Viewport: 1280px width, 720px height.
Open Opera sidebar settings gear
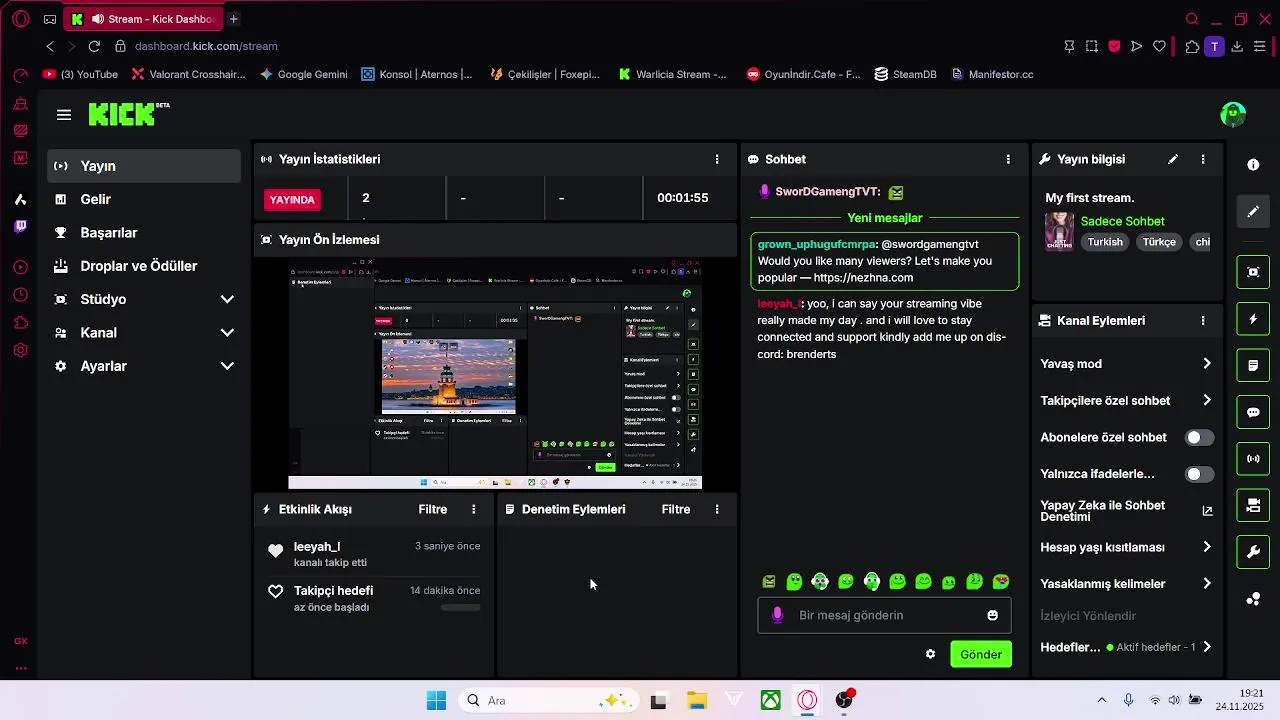tap(20, 350)
